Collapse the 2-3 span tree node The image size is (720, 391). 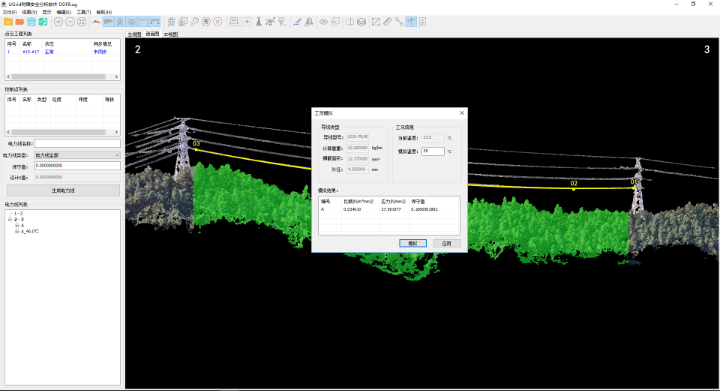(x=10, y=219)
